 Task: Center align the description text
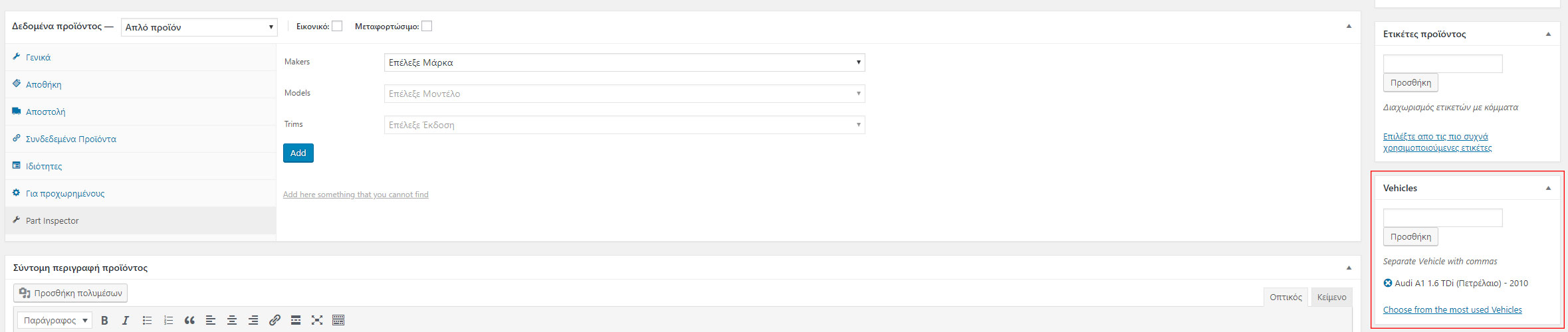point(232,321)
